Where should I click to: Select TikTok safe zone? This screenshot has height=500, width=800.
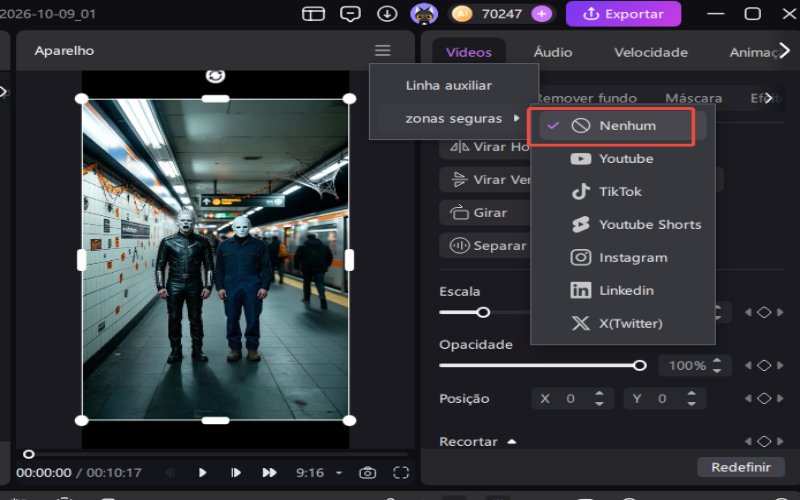click(x=622, y=192)
